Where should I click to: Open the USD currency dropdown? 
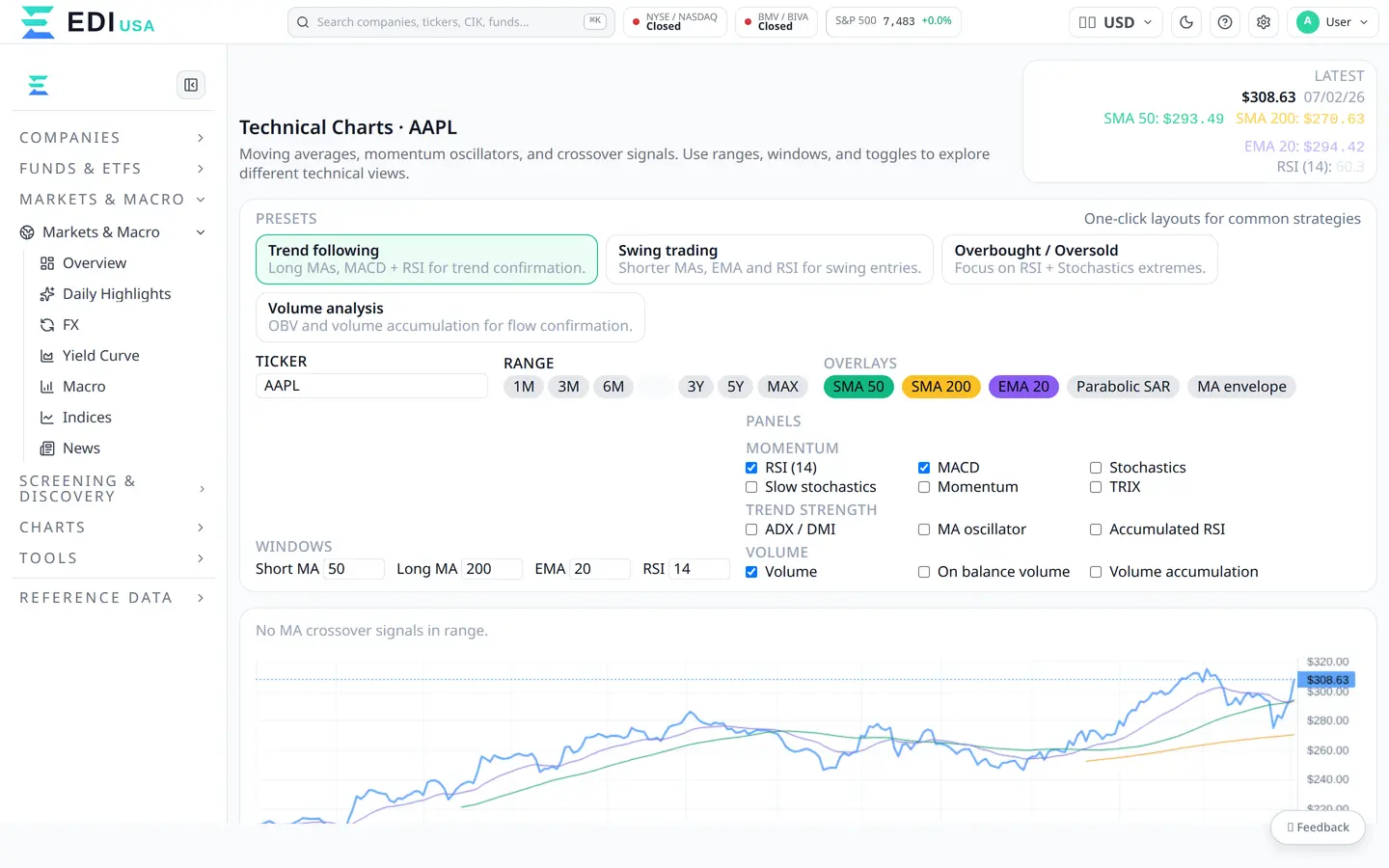tap(1115, 22)
